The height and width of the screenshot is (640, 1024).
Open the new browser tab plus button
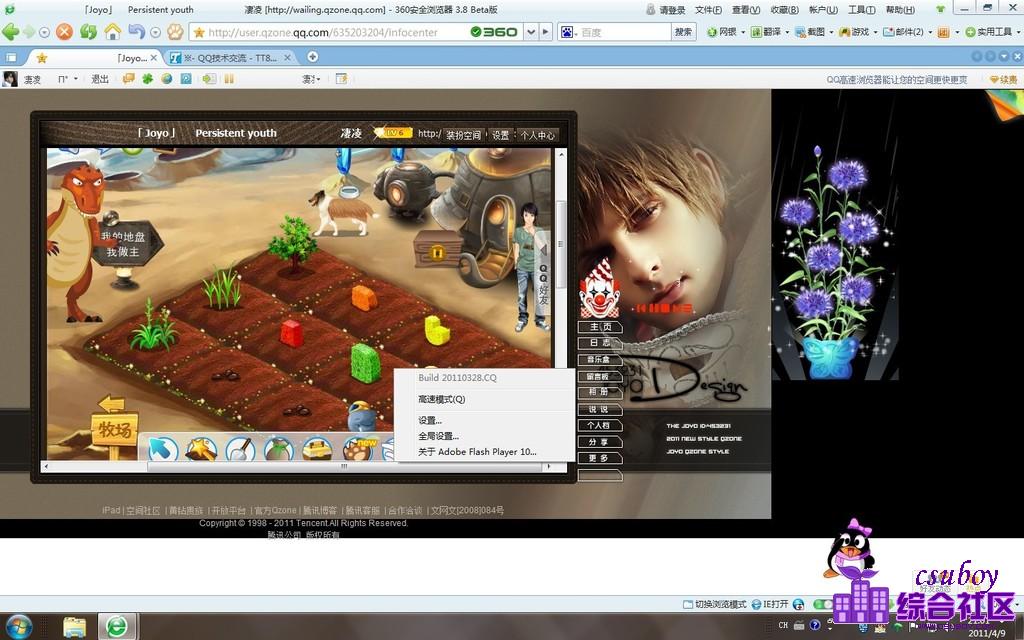point(312,57)
